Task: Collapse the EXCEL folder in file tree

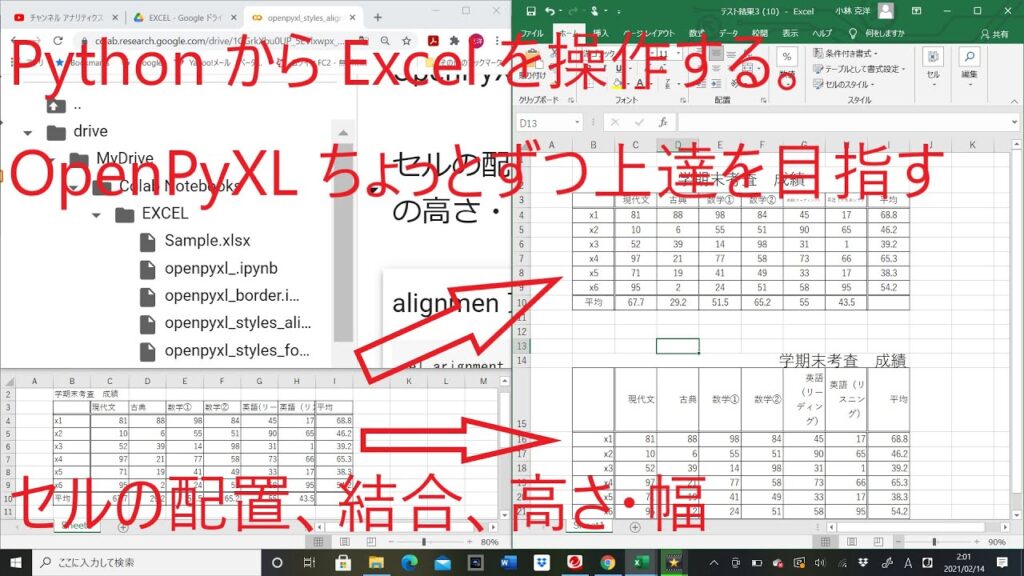Action: tap(97, 214)
